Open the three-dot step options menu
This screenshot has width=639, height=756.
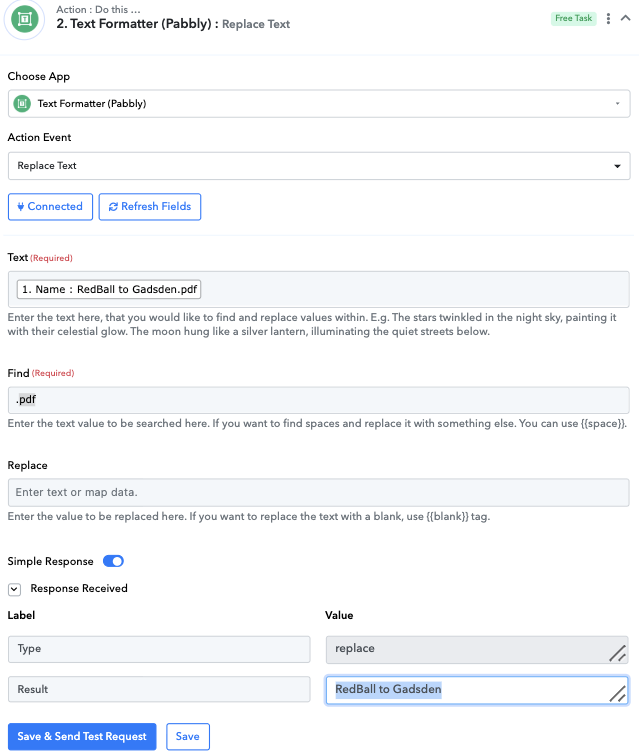pyautogui.click(x=608, y=18)
